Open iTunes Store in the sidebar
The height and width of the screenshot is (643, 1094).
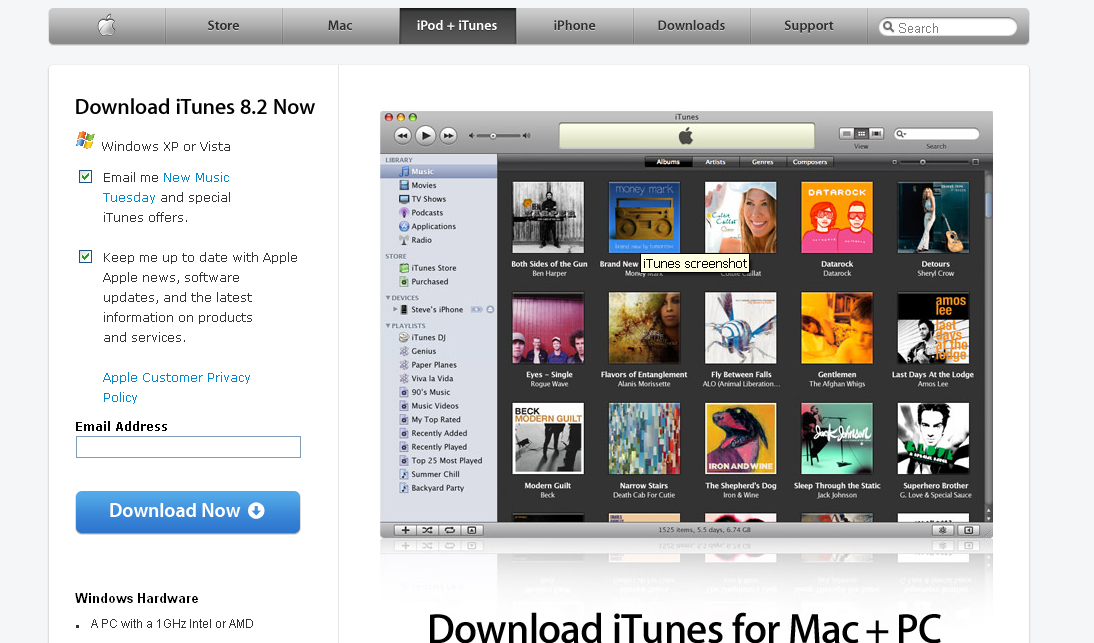[x=439, y=268]
